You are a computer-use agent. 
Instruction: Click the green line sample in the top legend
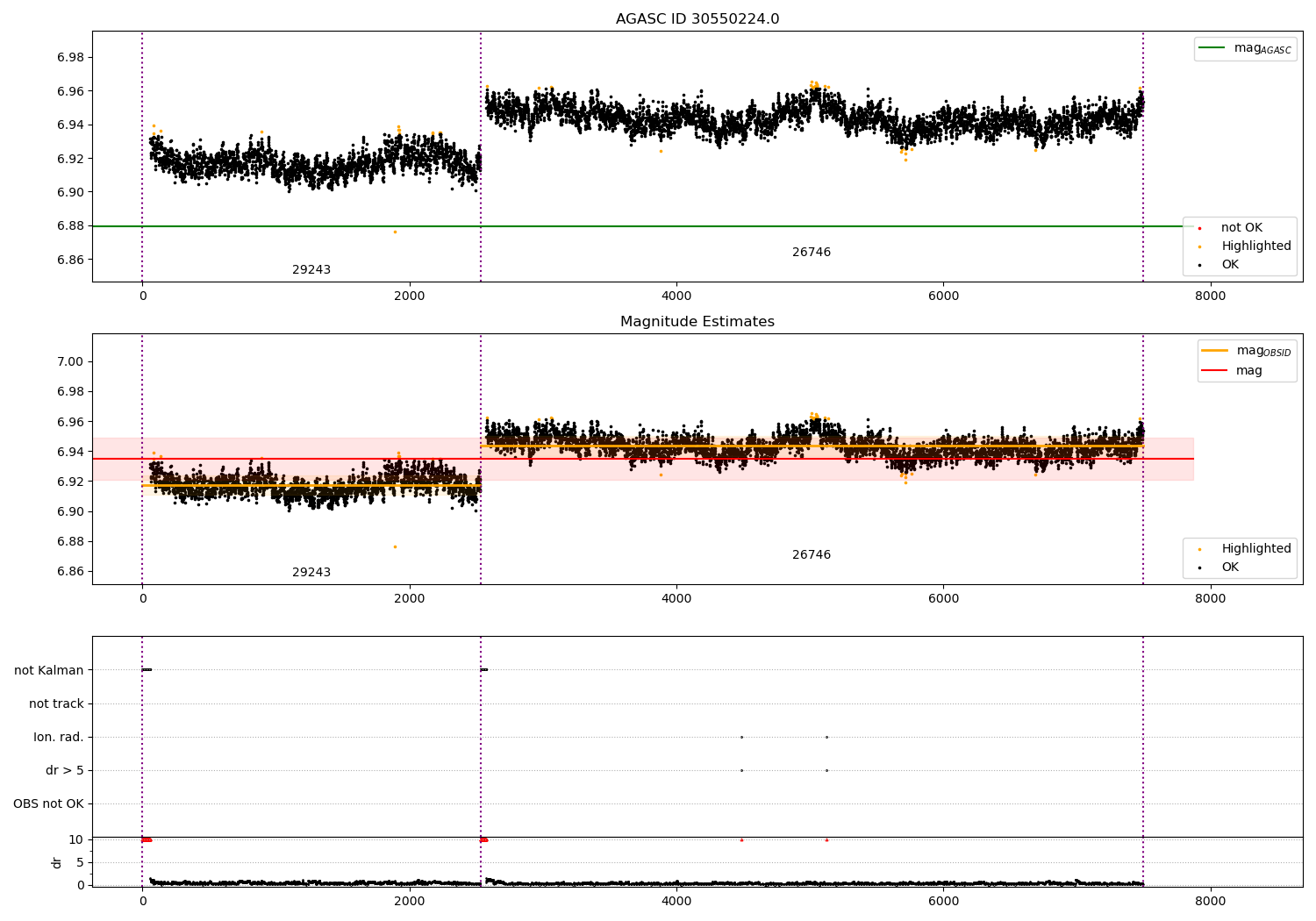pos(1212,47)
